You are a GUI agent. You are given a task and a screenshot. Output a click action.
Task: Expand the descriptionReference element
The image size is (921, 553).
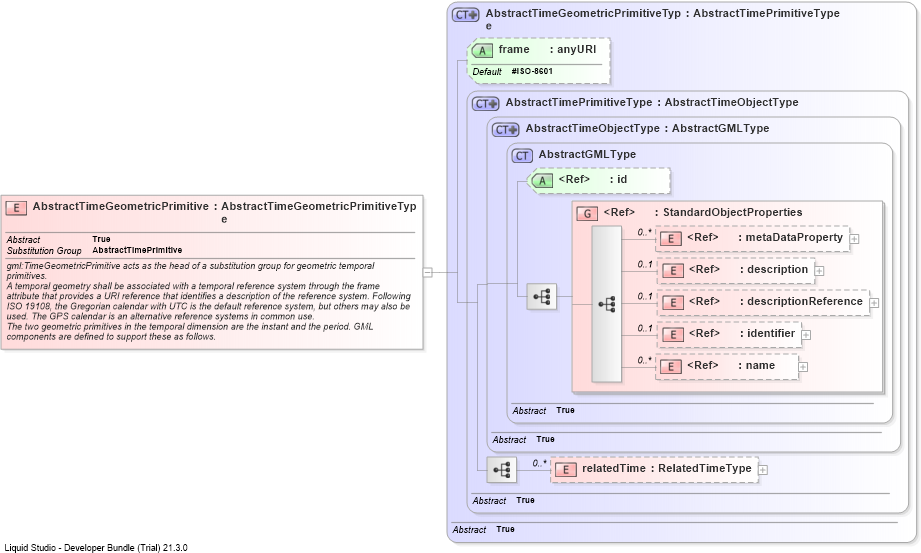tap(874, 303)
